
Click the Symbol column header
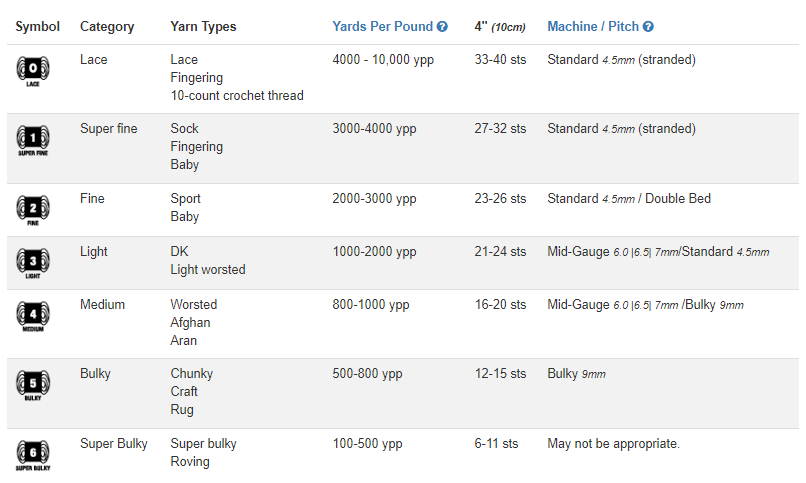(x=38, y=27)
